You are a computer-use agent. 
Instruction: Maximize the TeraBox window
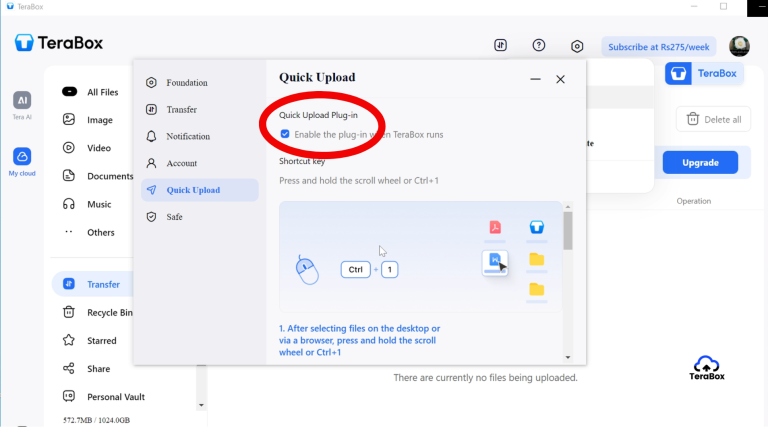coord(723,6)
